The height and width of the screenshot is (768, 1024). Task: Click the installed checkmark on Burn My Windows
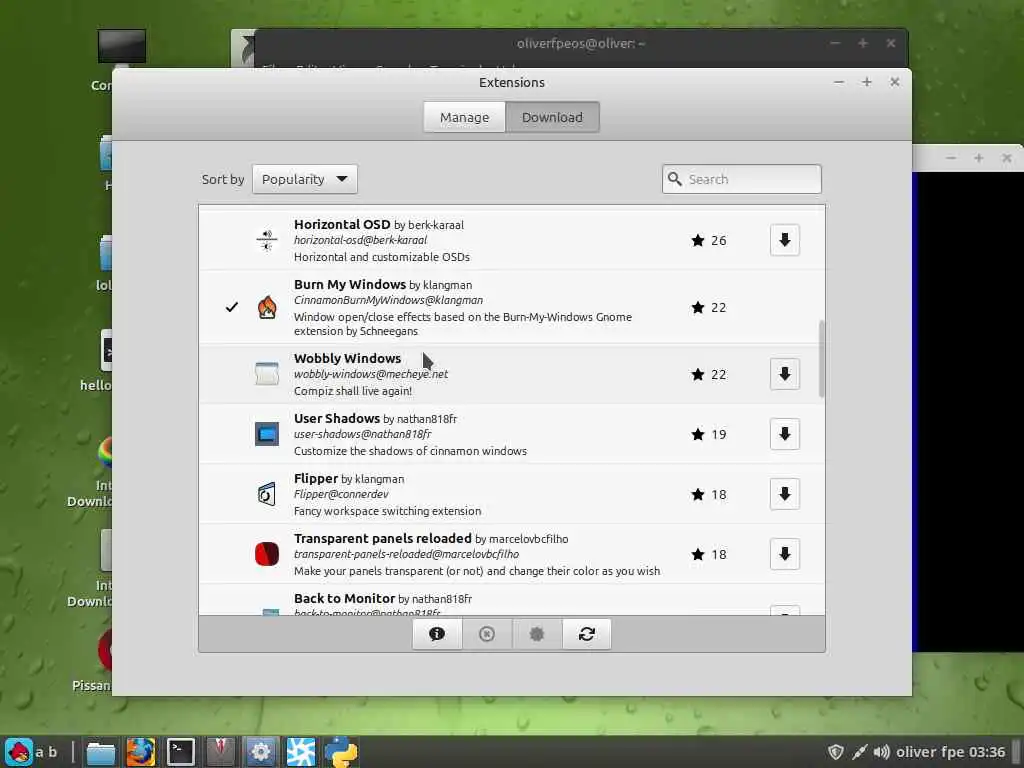pos(232,307)
